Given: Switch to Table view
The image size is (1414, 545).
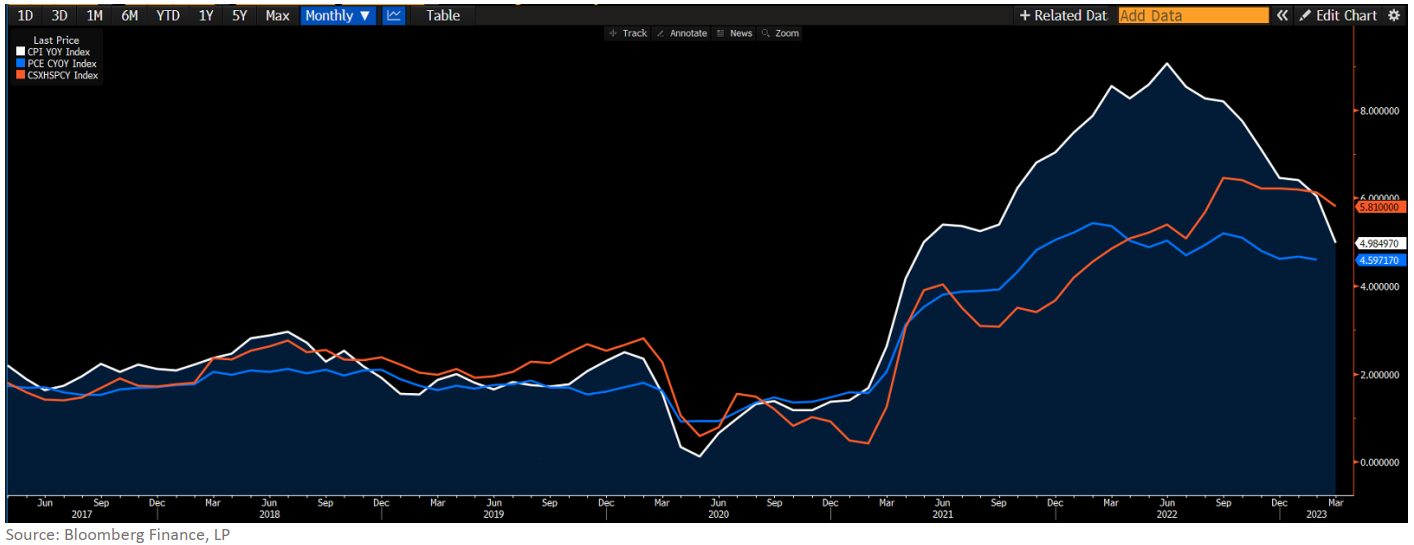Looking at the screenshot, I should pos(443,15).
